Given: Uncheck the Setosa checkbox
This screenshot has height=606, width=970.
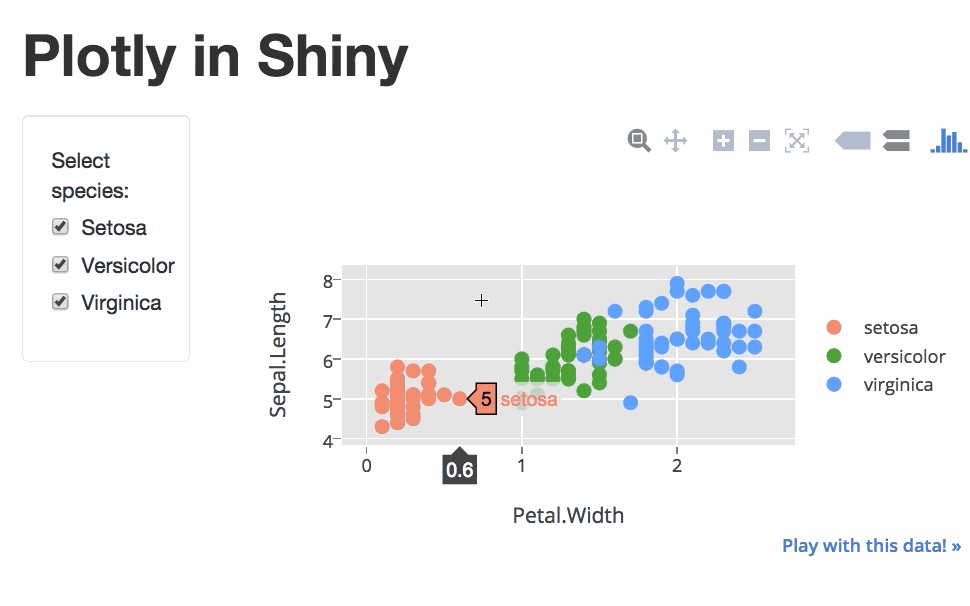Looking at the screenshot, I should [60, 227].
